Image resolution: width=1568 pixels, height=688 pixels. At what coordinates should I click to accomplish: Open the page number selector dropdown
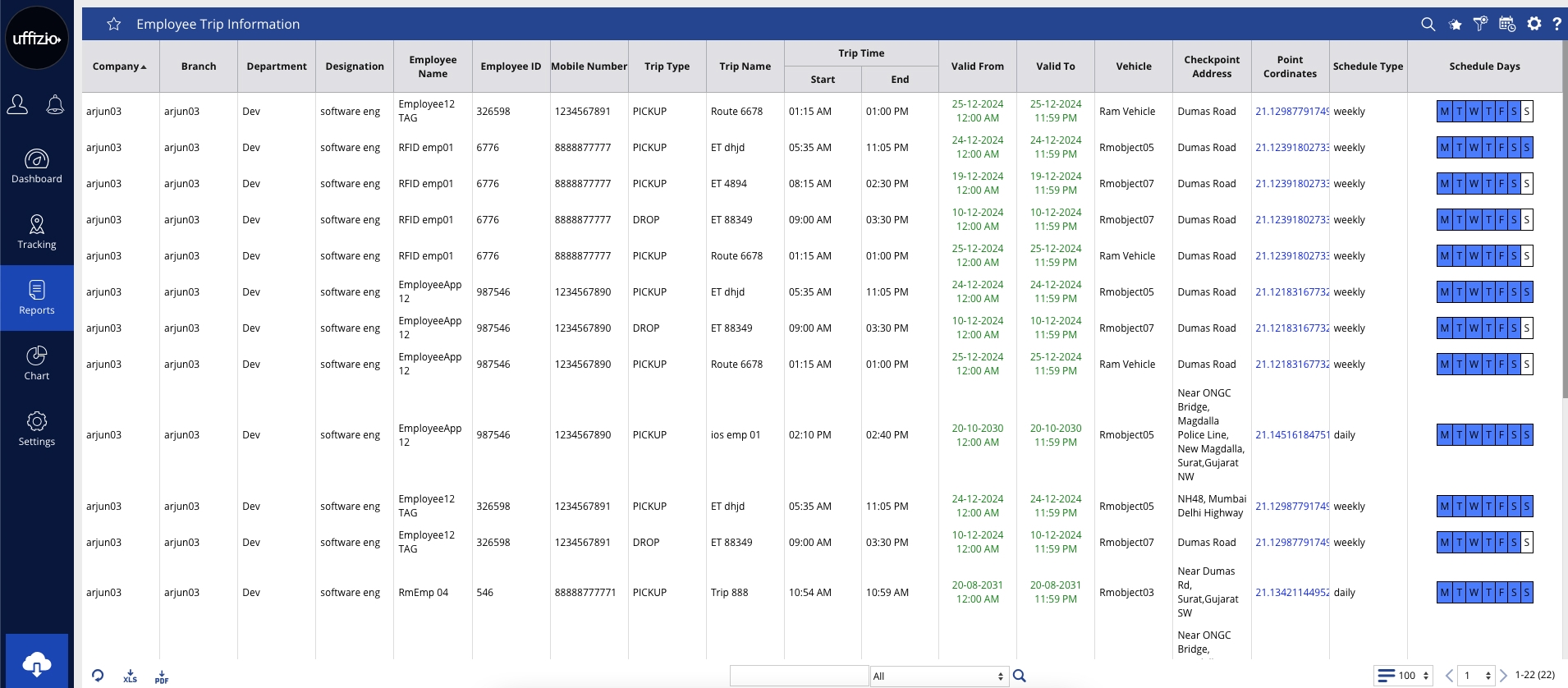pyautogui.click(x=1477, y=676)
